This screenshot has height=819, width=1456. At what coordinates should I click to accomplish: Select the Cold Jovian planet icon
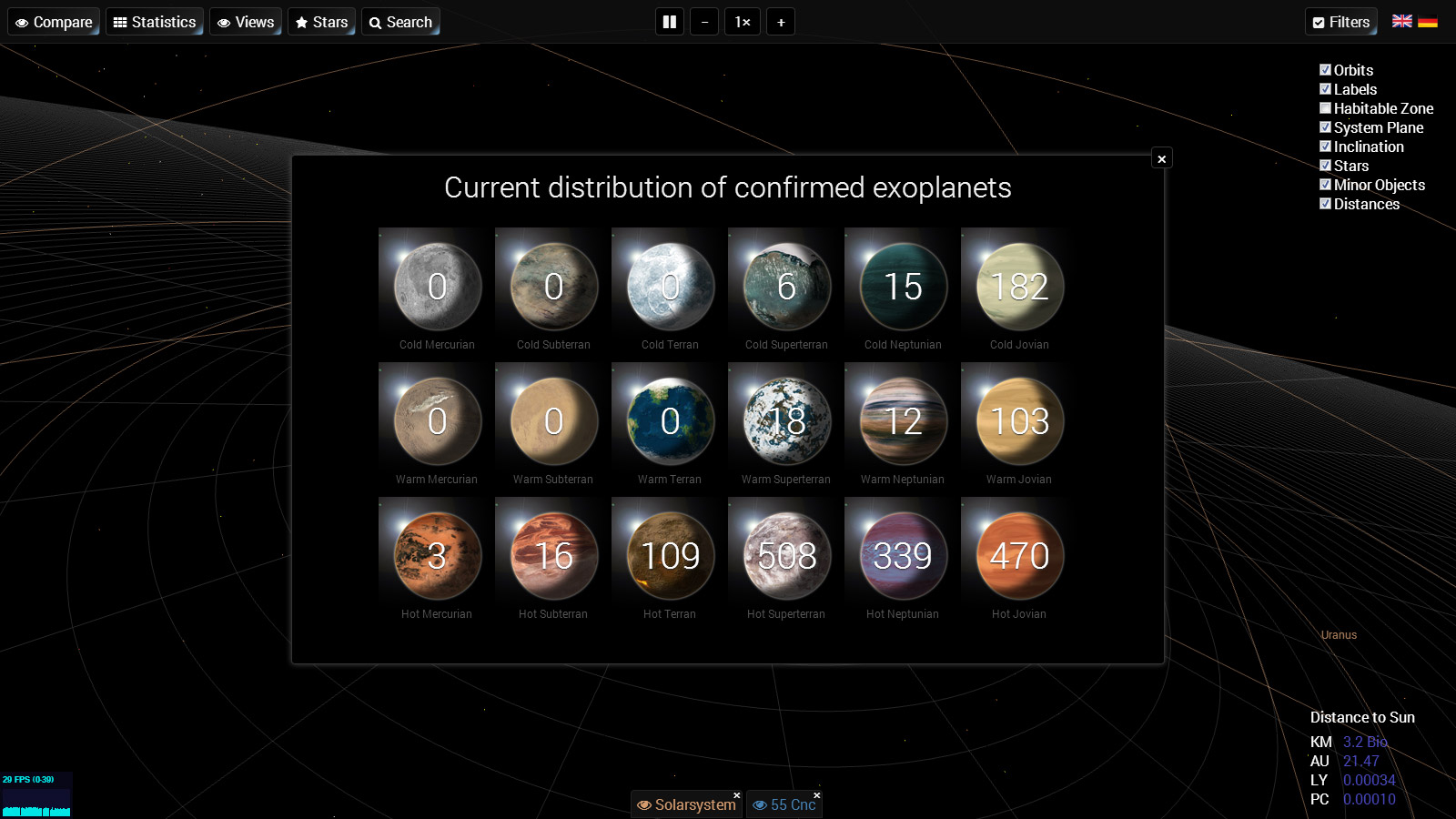click(x=1019, y=286)
